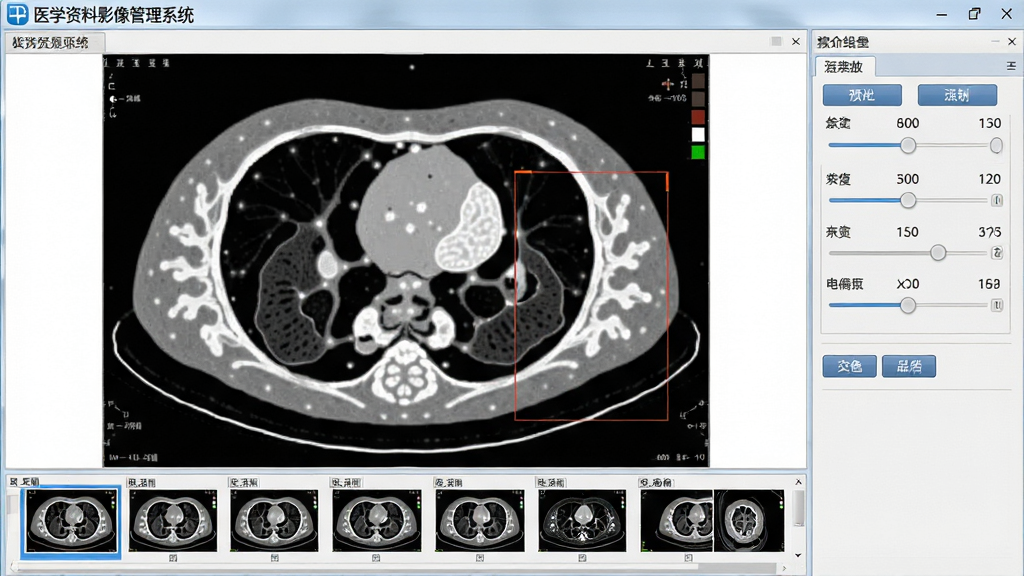Click the left arrow of the horizontal thumbnail scrollbar
Screen dimensions: 1024x576
(14, 568)
